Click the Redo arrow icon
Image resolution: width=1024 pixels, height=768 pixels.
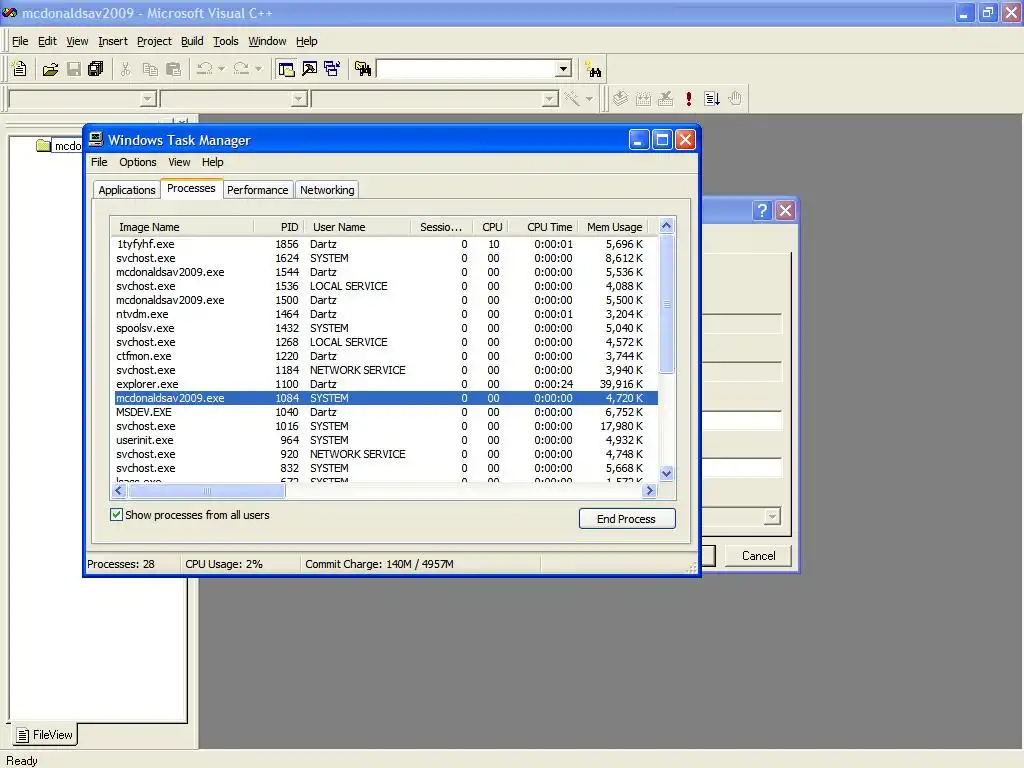[x=241, y=69]
